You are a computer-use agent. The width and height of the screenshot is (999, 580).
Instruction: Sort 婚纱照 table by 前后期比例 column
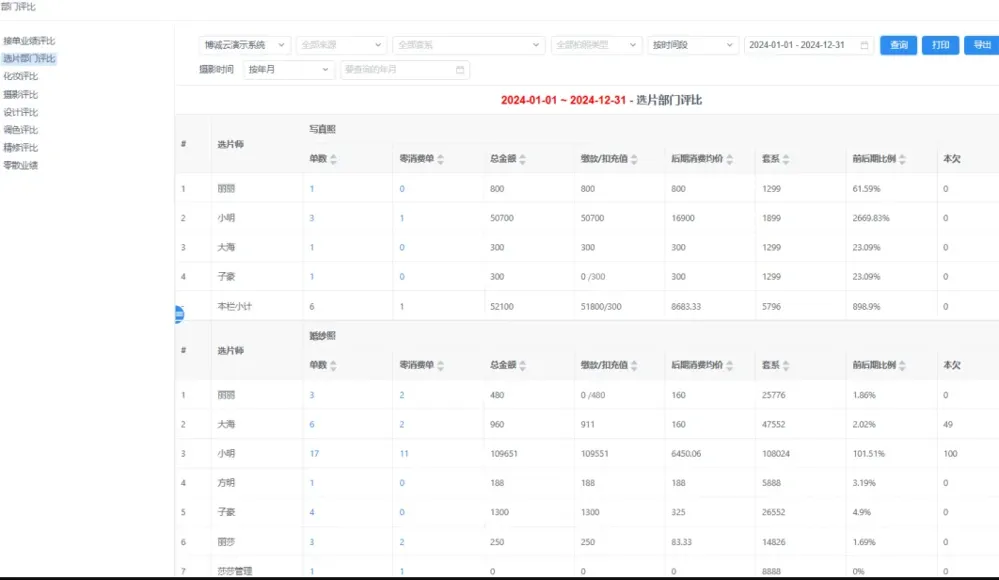coord(903,366)
